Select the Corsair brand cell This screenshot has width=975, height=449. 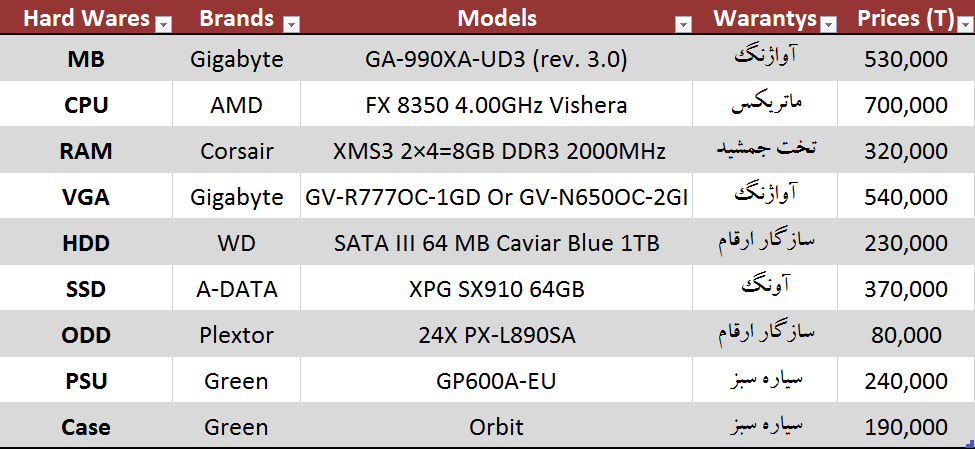coord(236,152)
